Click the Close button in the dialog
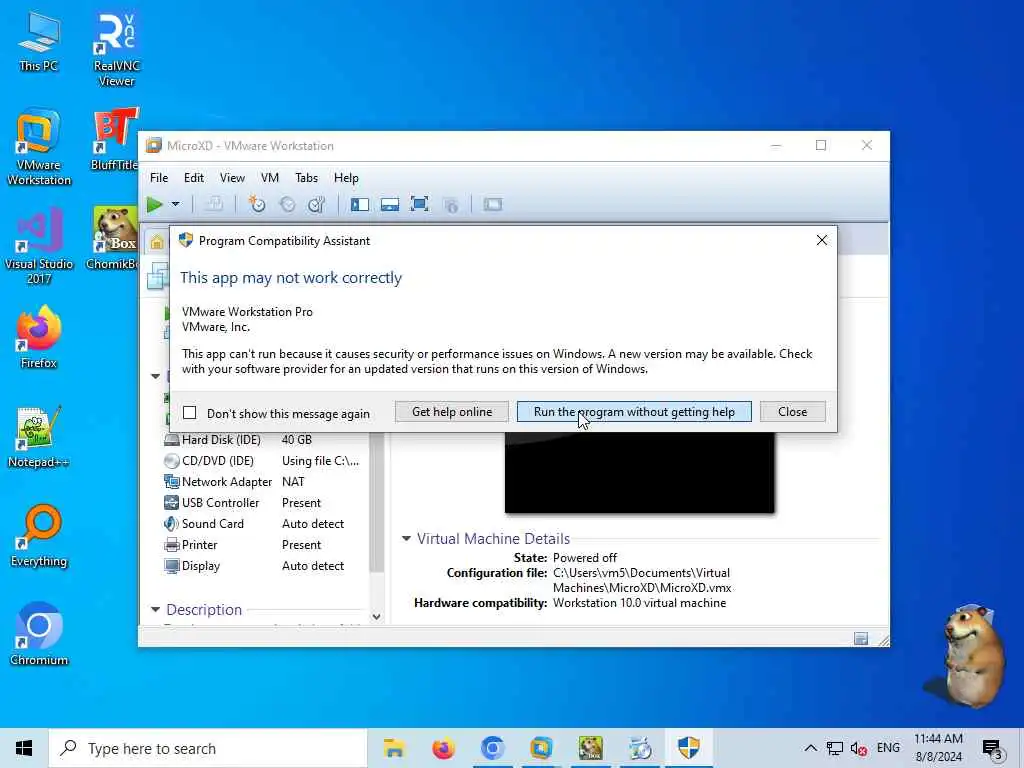This screenshot has height=768, width=1024. coord(792,411)
